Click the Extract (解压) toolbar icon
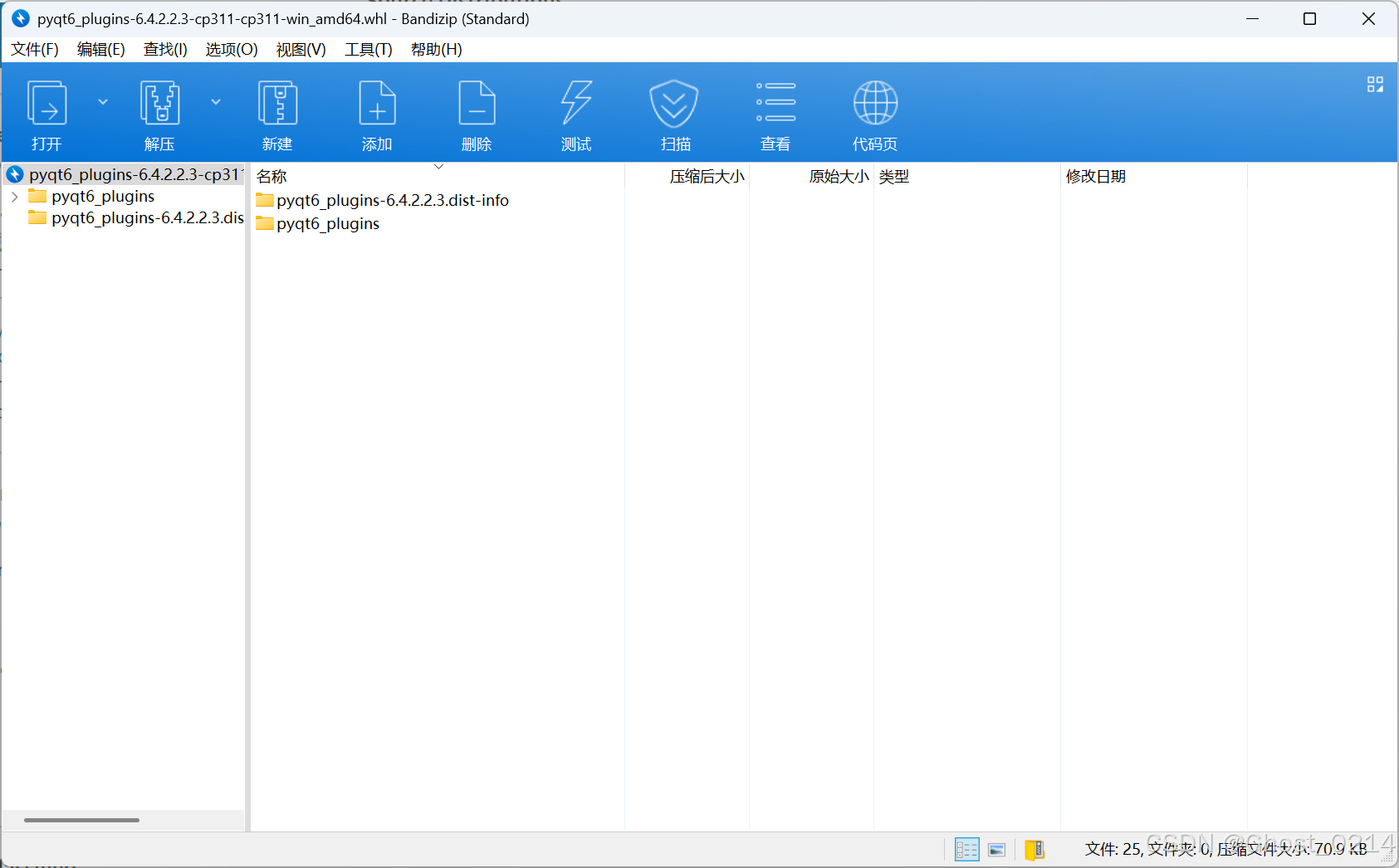Viewport: 1399px width, 868px height. click(159, 103)
